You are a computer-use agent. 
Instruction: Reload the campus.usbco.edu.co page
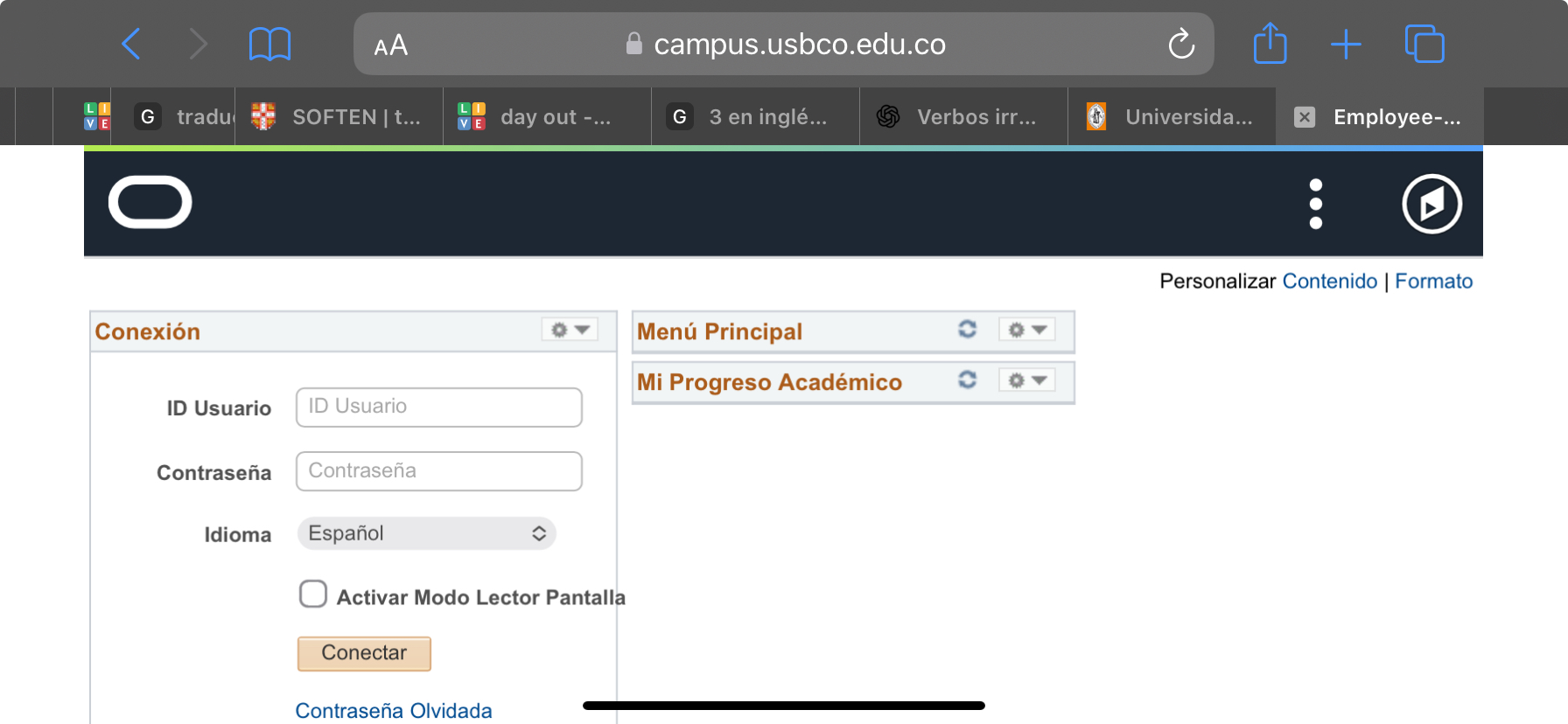click(1181, 44)
